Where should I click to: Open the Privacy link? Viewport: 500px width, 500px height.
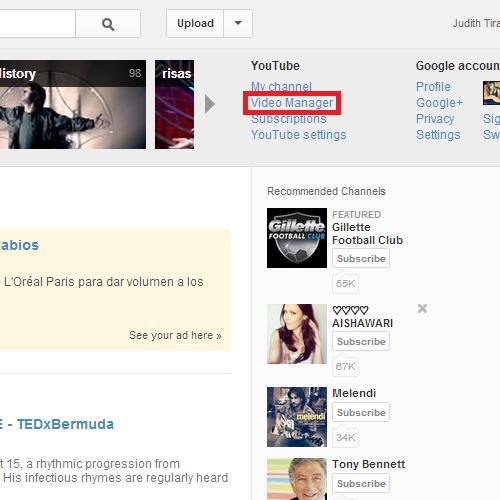[x=435, y=119]
